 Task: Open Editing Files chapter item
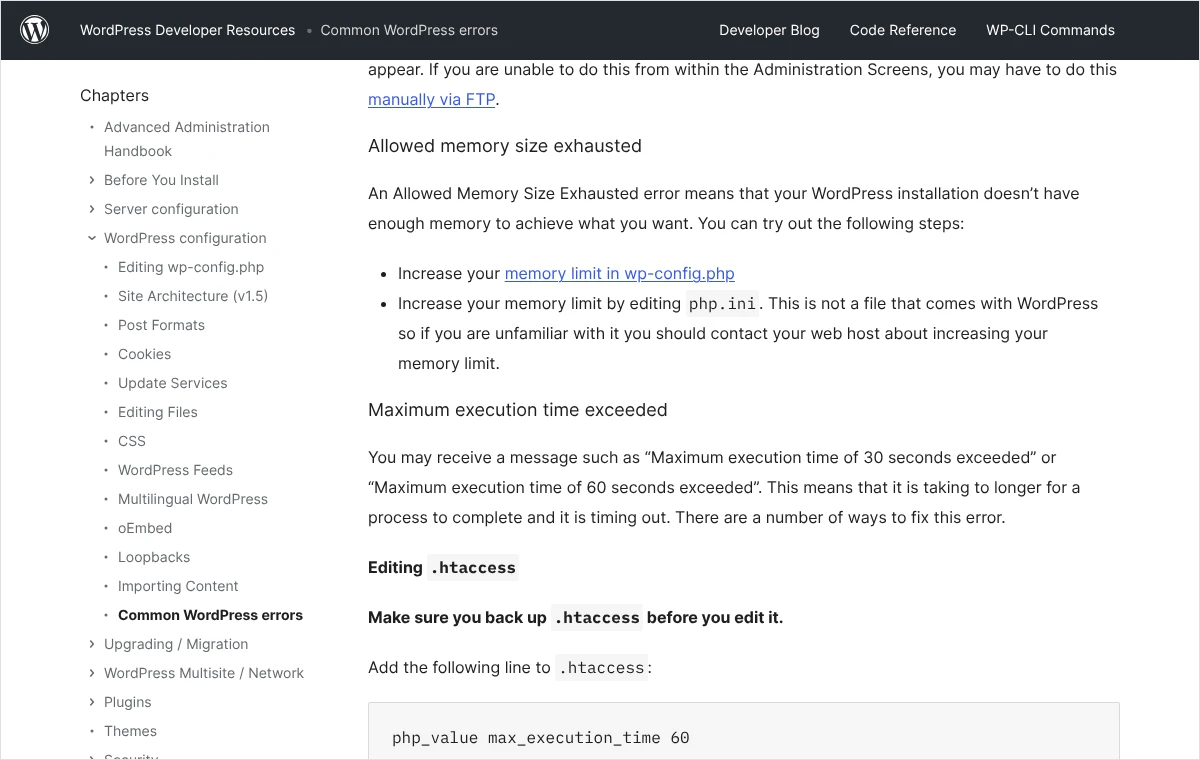point(158,412)
